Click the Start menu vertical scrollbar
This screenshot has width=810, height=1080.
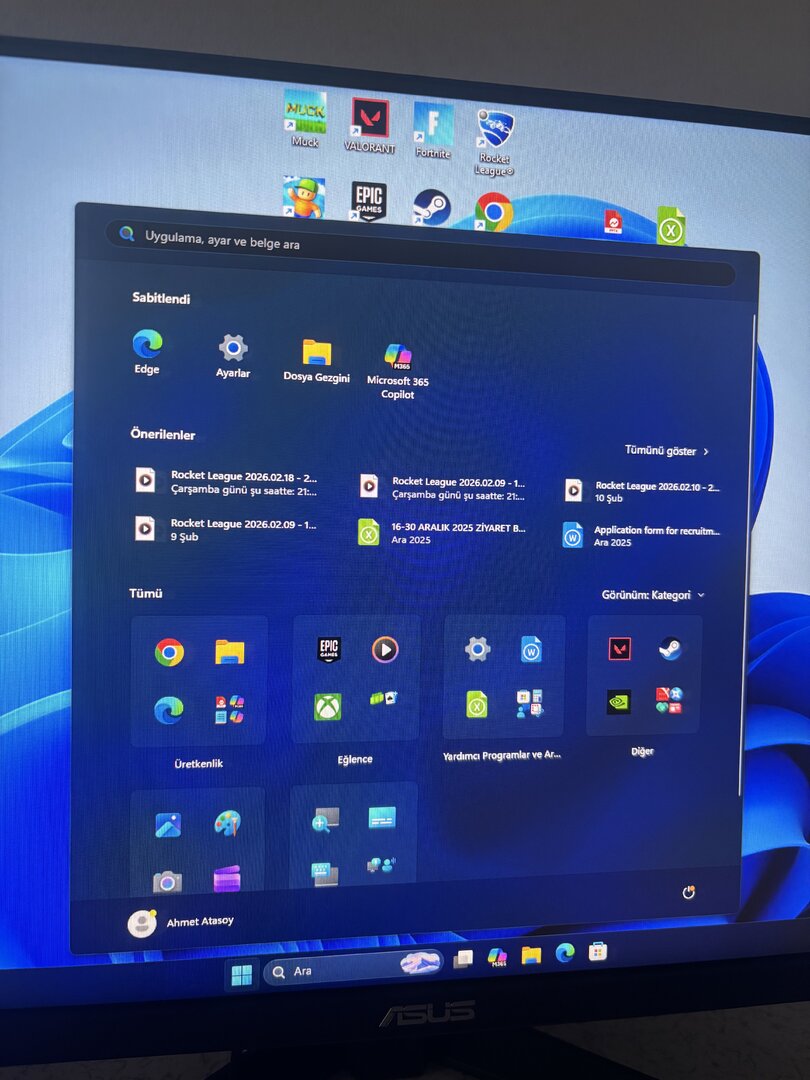point(747,554)
